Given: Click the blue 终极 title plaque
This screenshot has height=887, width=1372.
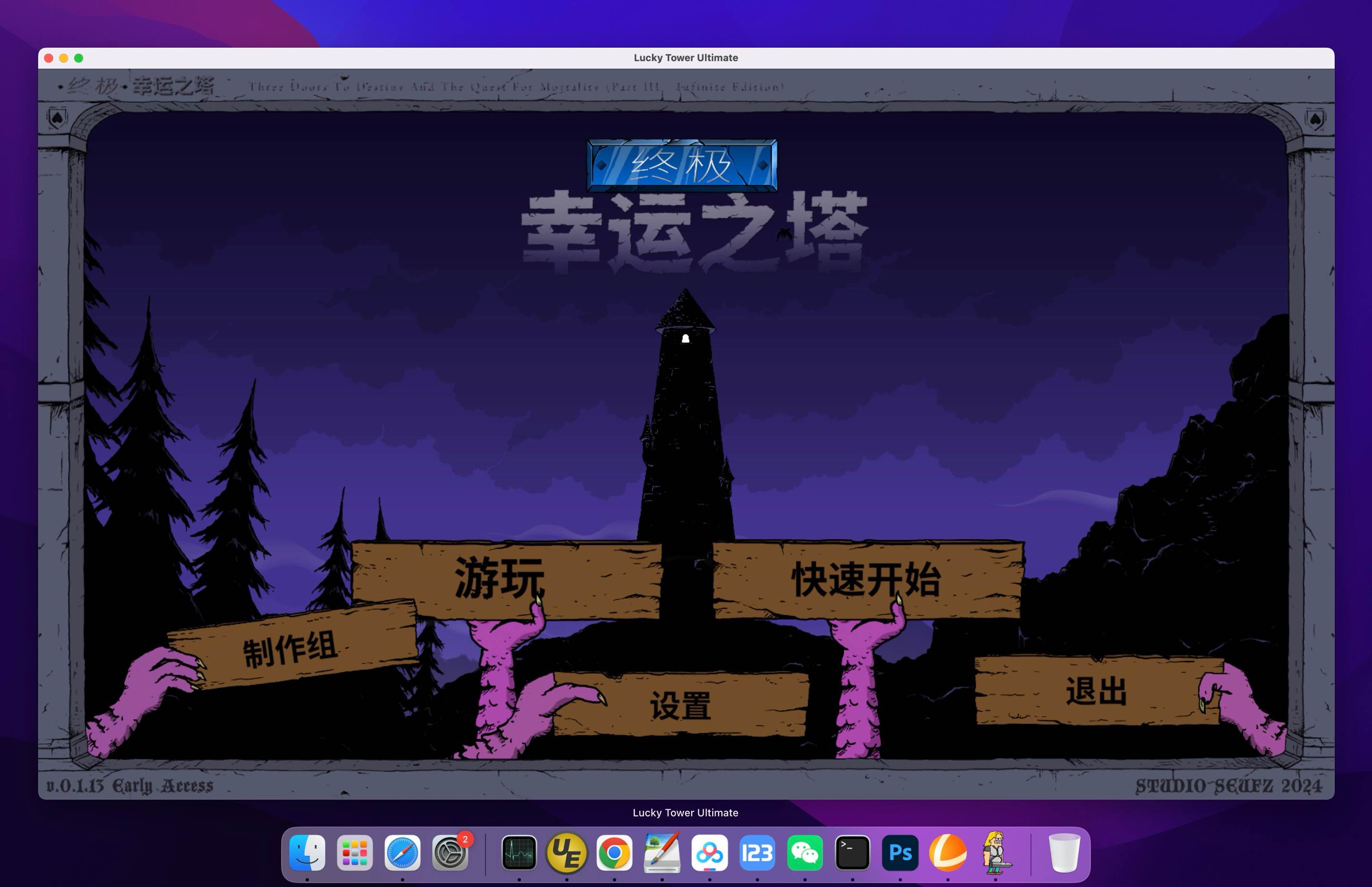Looking at the screenshot, I should pos(683,165).
